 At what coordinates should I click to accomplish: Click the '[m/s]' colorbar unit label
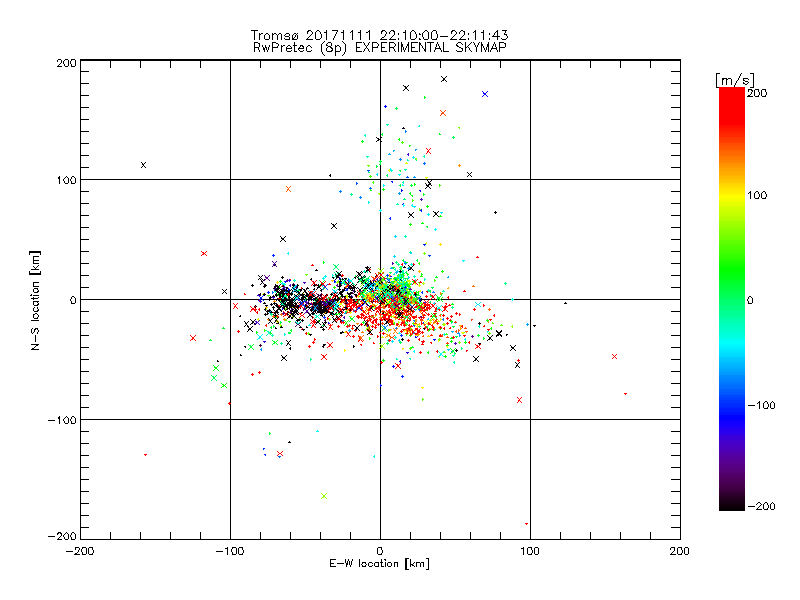click(x=735, y=80)
